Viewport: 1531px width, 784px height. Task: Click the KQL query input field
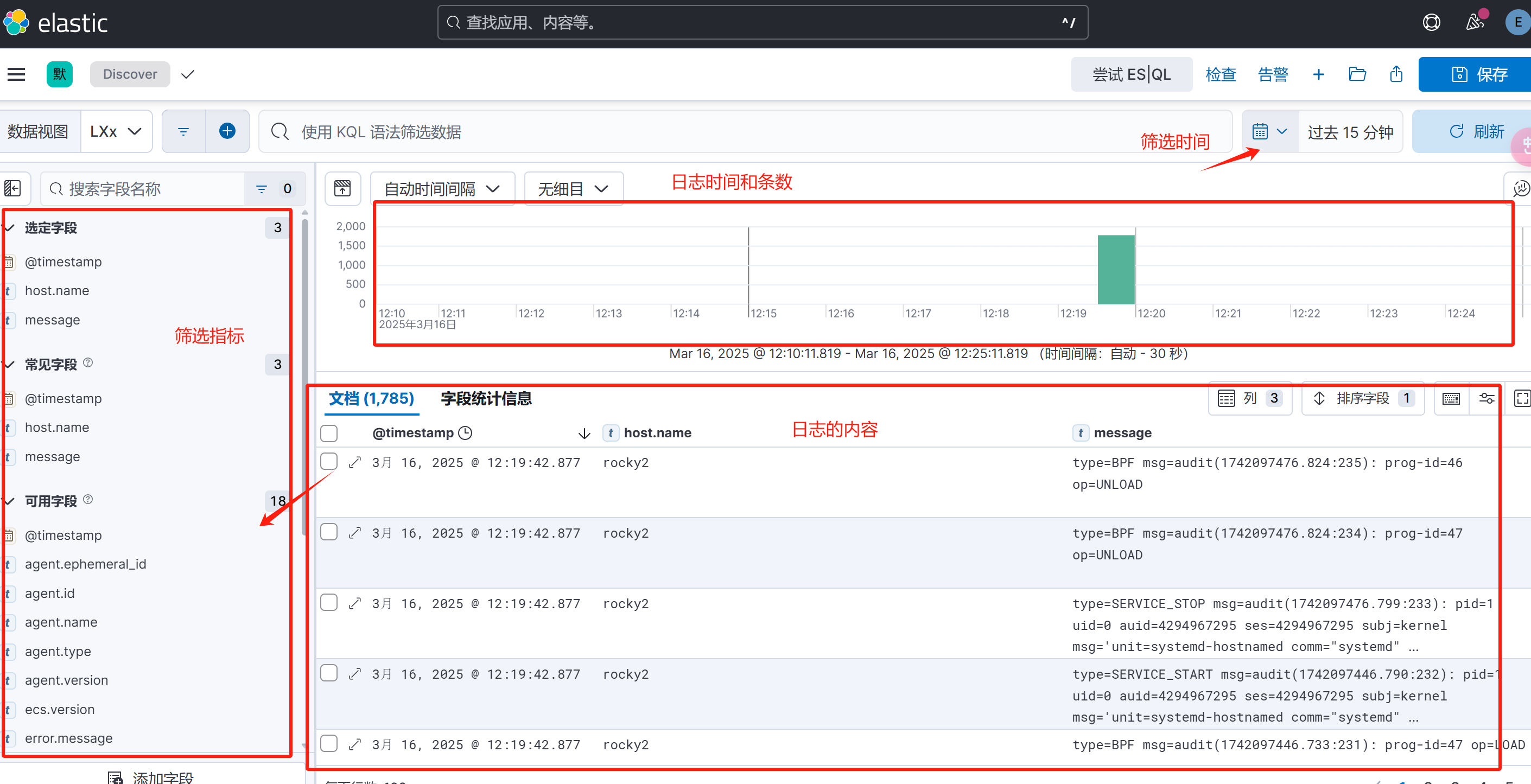pos(713,131)
